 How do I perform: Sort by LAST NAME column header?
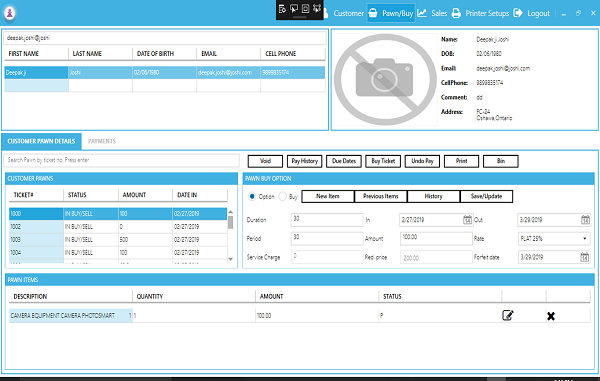click(x=101, y=54)
